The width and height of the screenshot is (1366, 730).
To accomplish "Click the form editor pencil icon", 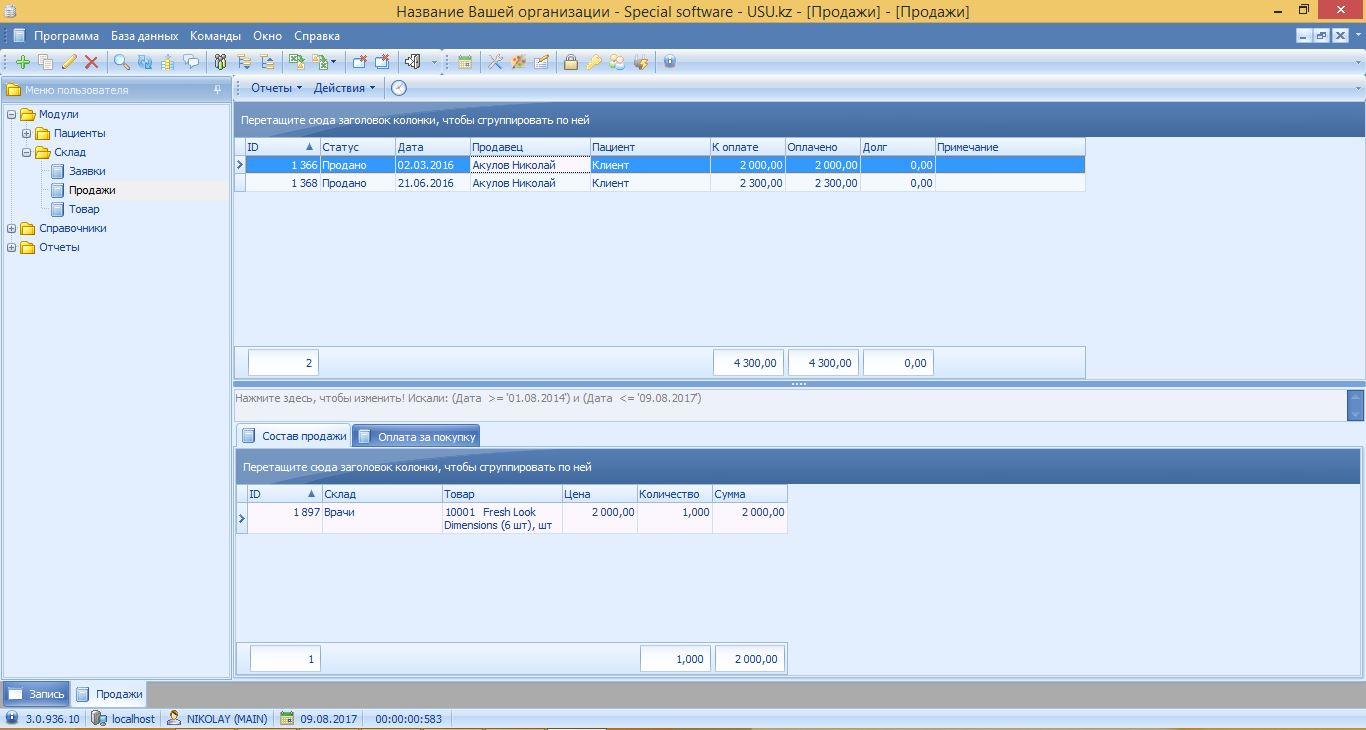I will (541, 62).
